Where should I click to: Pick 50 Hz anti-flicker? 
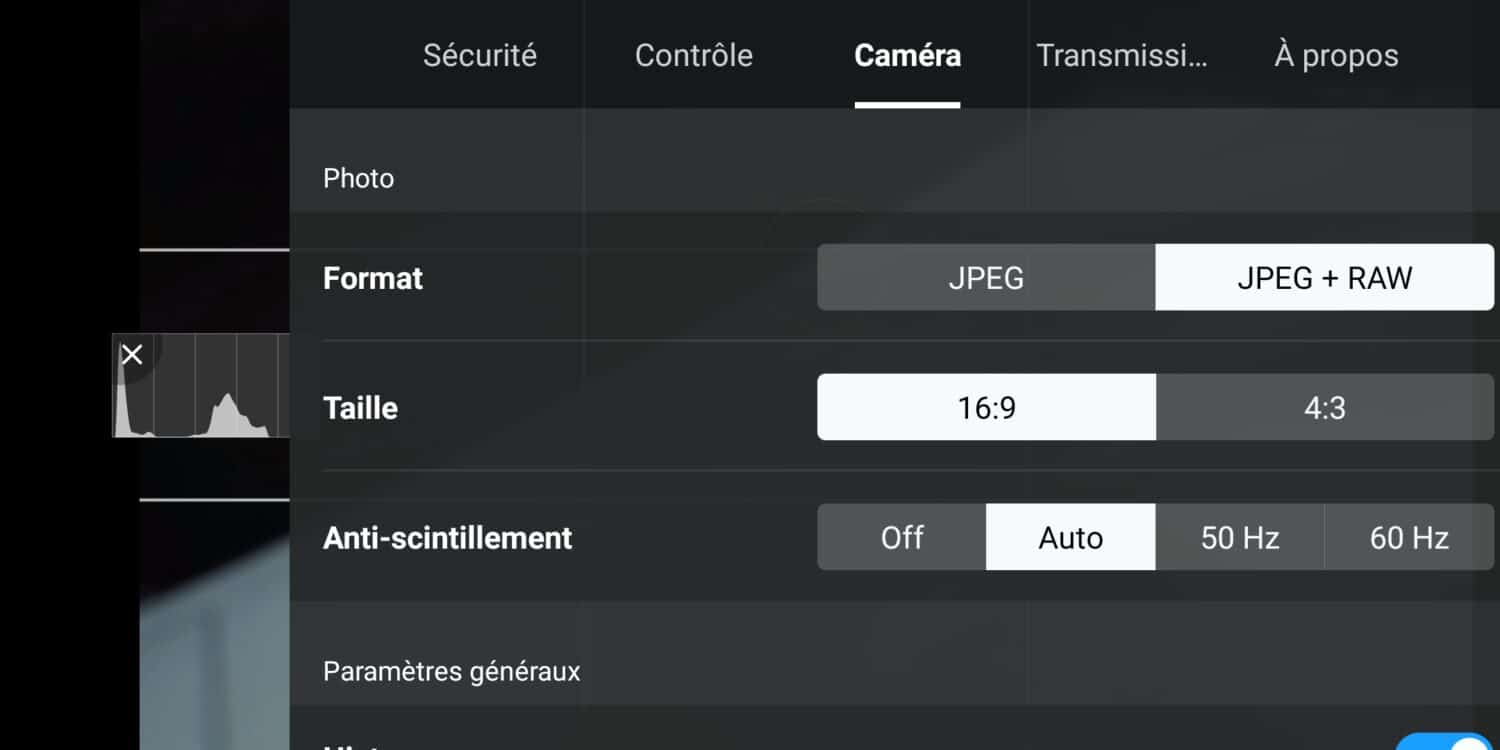(x=1239, y=538)
